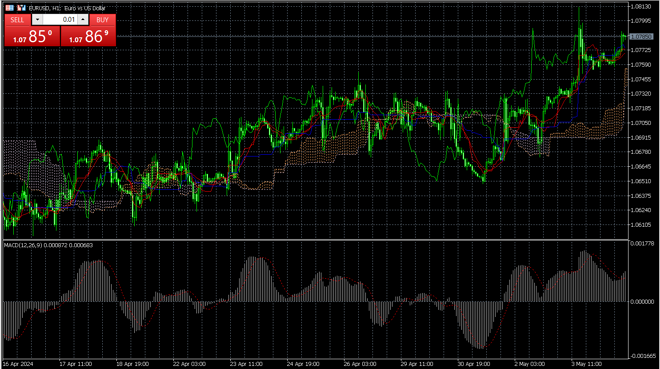Focus the 0.01 volume input field
Image resolution: width=660 pixels, height=369 pixels.
[x=60, y=20]
